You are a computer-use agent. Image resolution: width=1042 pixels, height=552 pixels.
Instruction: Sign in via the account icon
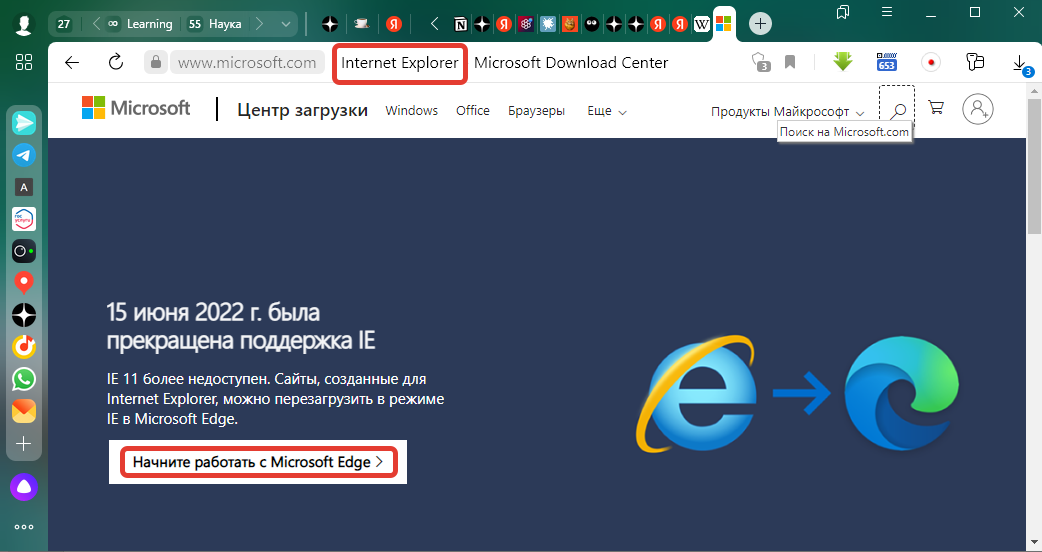(978, 108)
